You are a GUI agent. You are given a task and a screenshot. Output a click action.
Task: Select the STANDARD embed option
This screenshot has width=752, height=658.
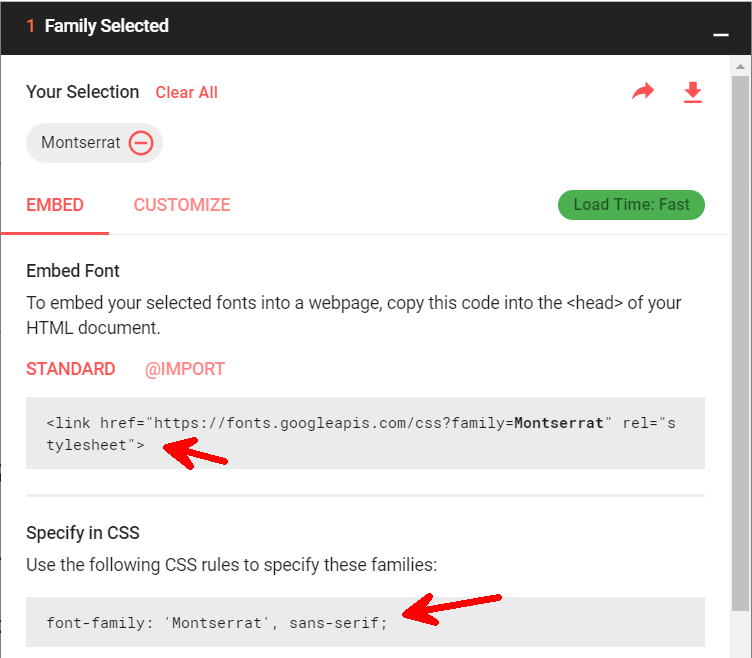click(71, 369)
